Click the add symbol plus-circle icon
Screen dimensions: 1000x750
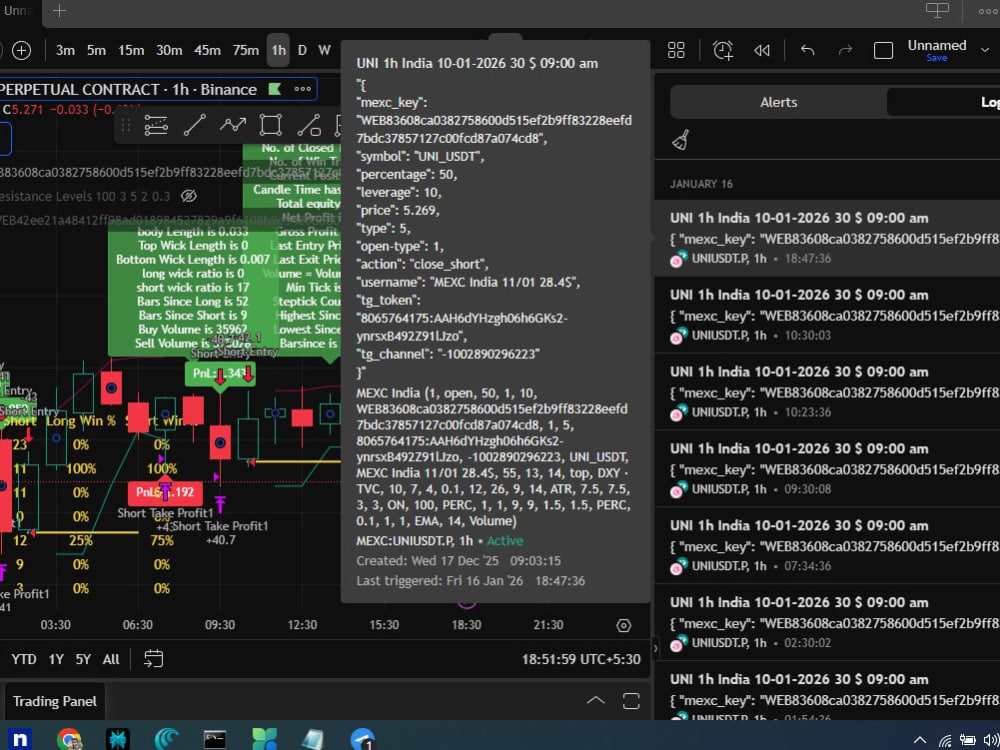(x=22, y=50)
